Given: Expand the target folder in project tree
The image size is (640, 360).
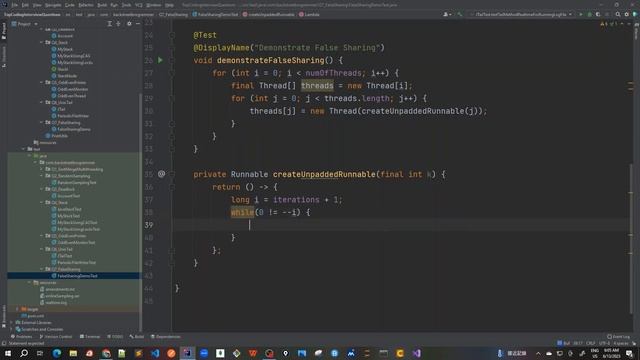Looking at the screenshot, I should click(x=17, y=309).
